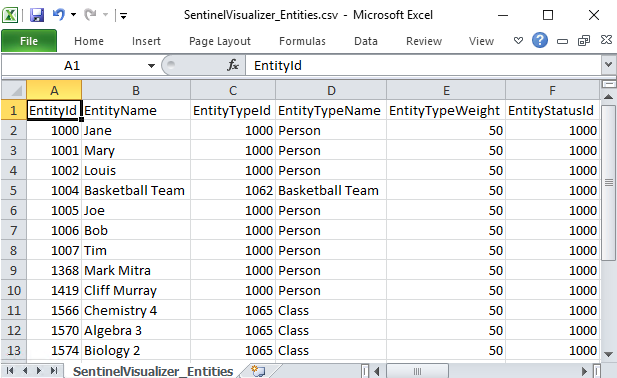617x378 pixels.
Task: Click the EntityTypeWeight header cell
Action: pyautogui.click(x=446, y=111)
